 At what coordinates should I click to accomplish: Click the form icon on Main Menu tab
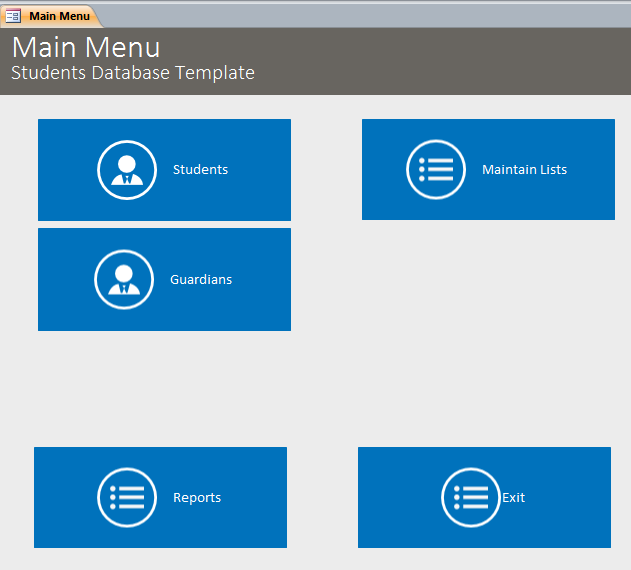tap(13, 16)
